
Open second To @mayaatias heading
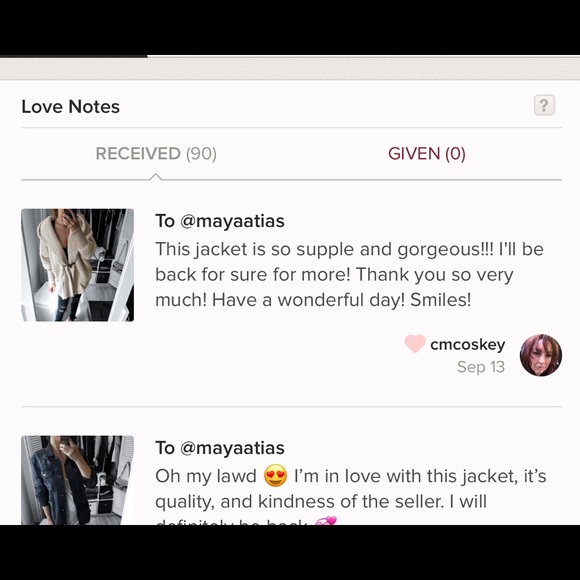(x=220, y=448)
